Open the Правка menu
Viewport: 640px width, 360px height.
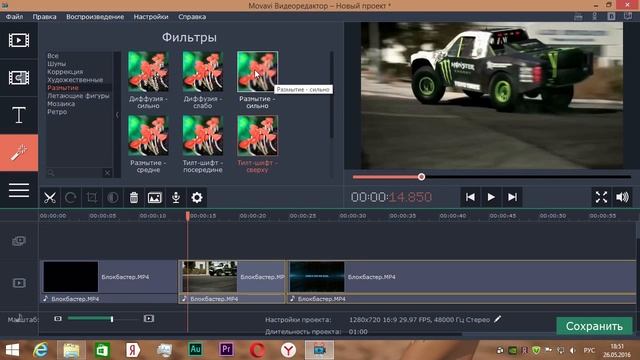coord(44,17)
